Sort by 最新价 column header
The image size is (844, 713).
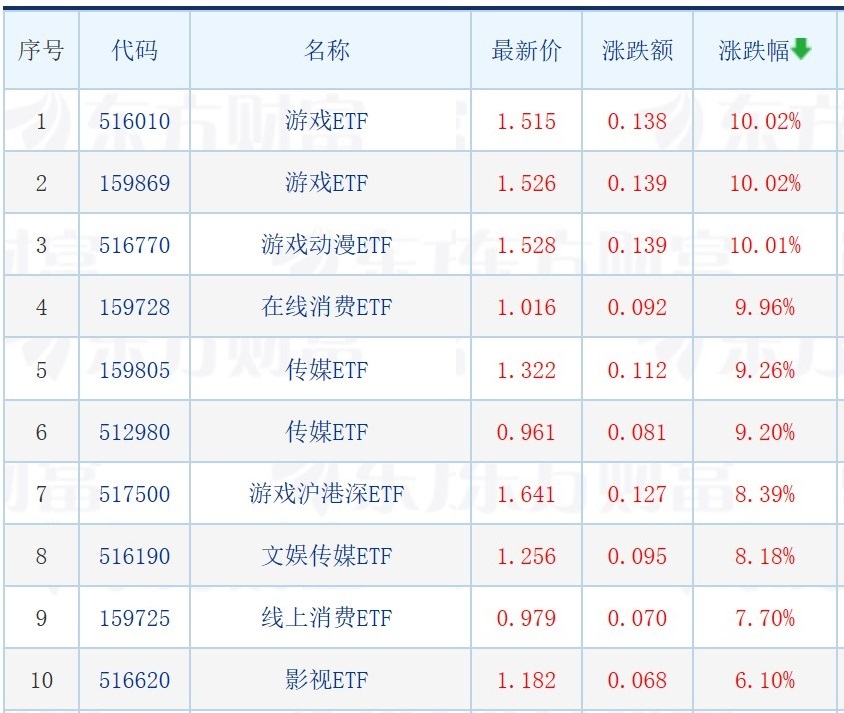(x=526, y=51)
